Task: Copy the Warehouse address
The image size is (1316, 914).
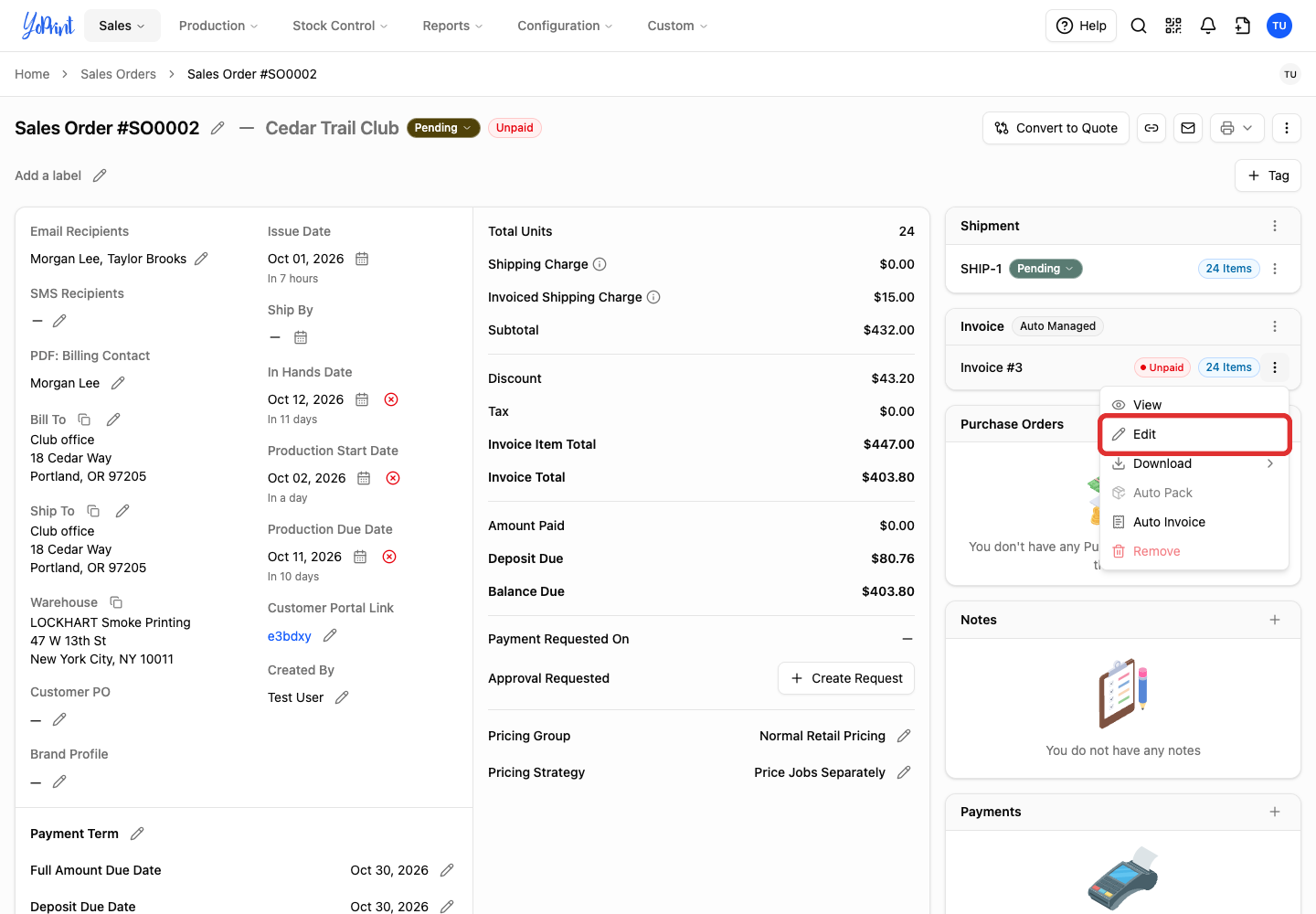Action: [x=116, y=602]
